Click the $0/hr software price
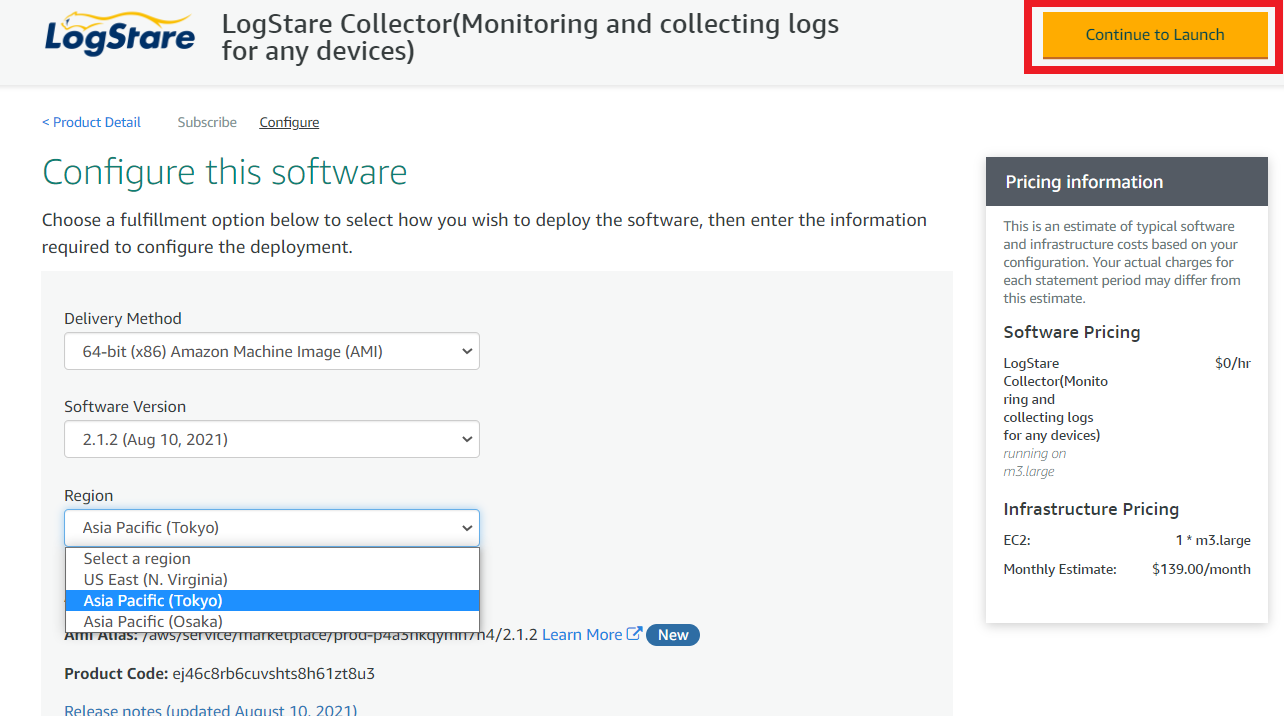The height and width of the screenshot is (716, 1284). (x=1233, y=363)
